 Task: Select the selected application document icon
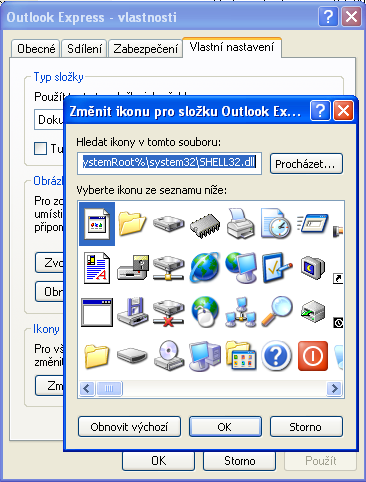click(x=97, y=224)
